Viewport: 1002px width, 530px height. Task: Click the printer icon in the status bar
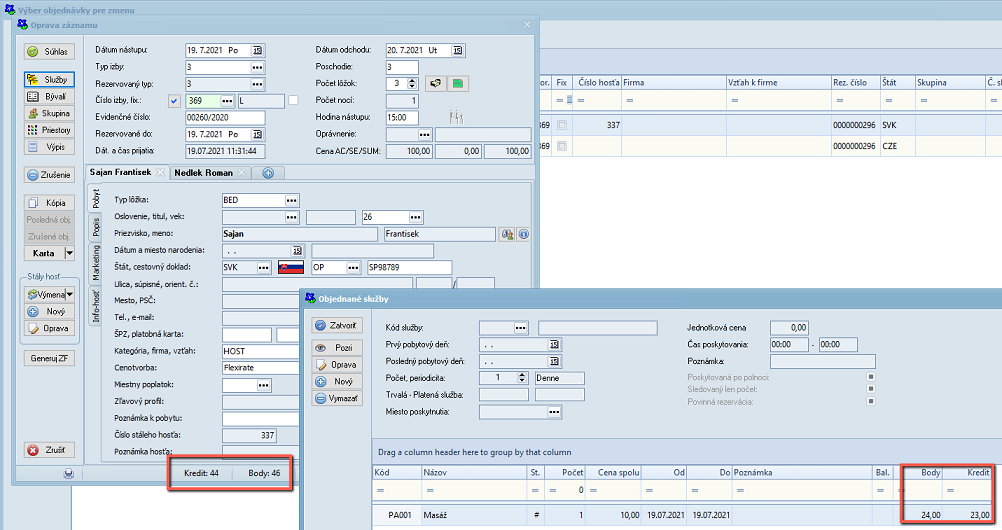pyautogui.click(x=68, y=473)
